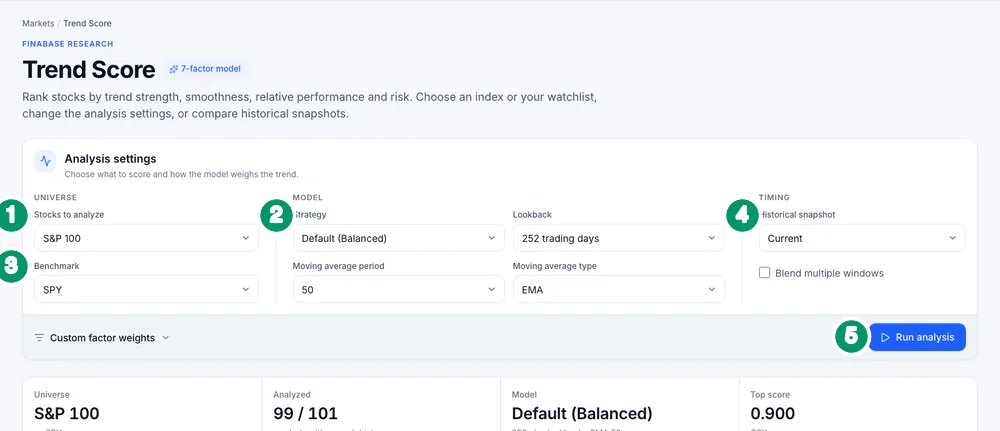Screen dimensions: 1000x431
Task: Click the Analysis settings heading
Action: tap(110, 159)
